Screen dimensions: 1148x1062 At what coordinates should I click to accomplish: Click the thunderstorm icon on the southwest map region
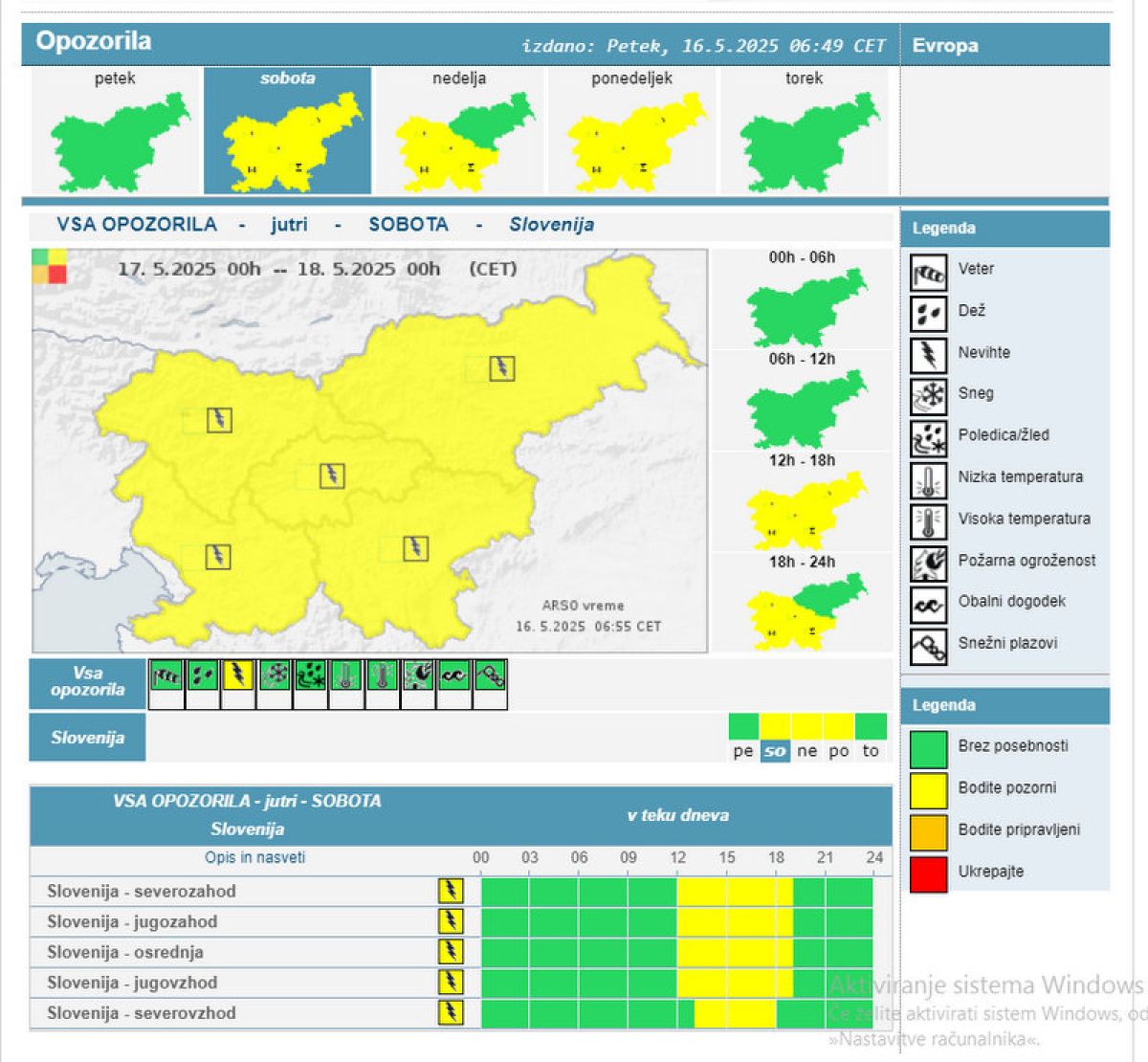218,556
